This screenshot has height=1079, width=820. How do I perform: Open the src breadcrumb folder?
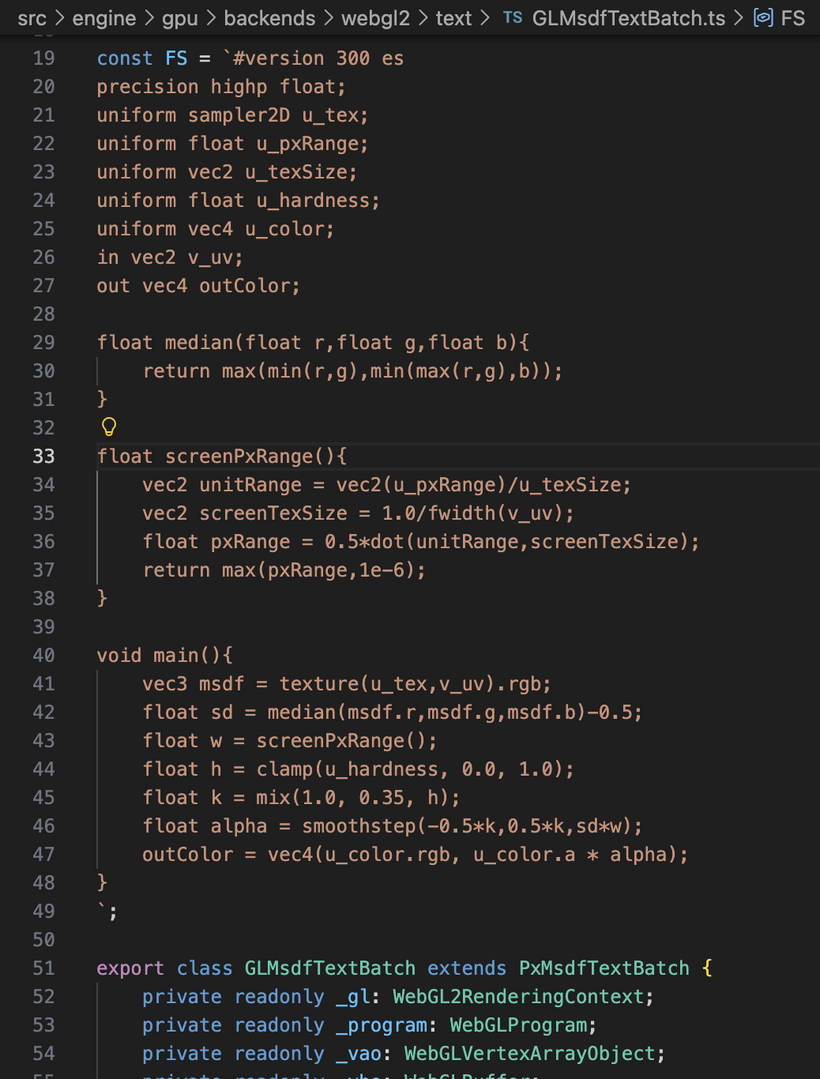[x=32, y=18]
